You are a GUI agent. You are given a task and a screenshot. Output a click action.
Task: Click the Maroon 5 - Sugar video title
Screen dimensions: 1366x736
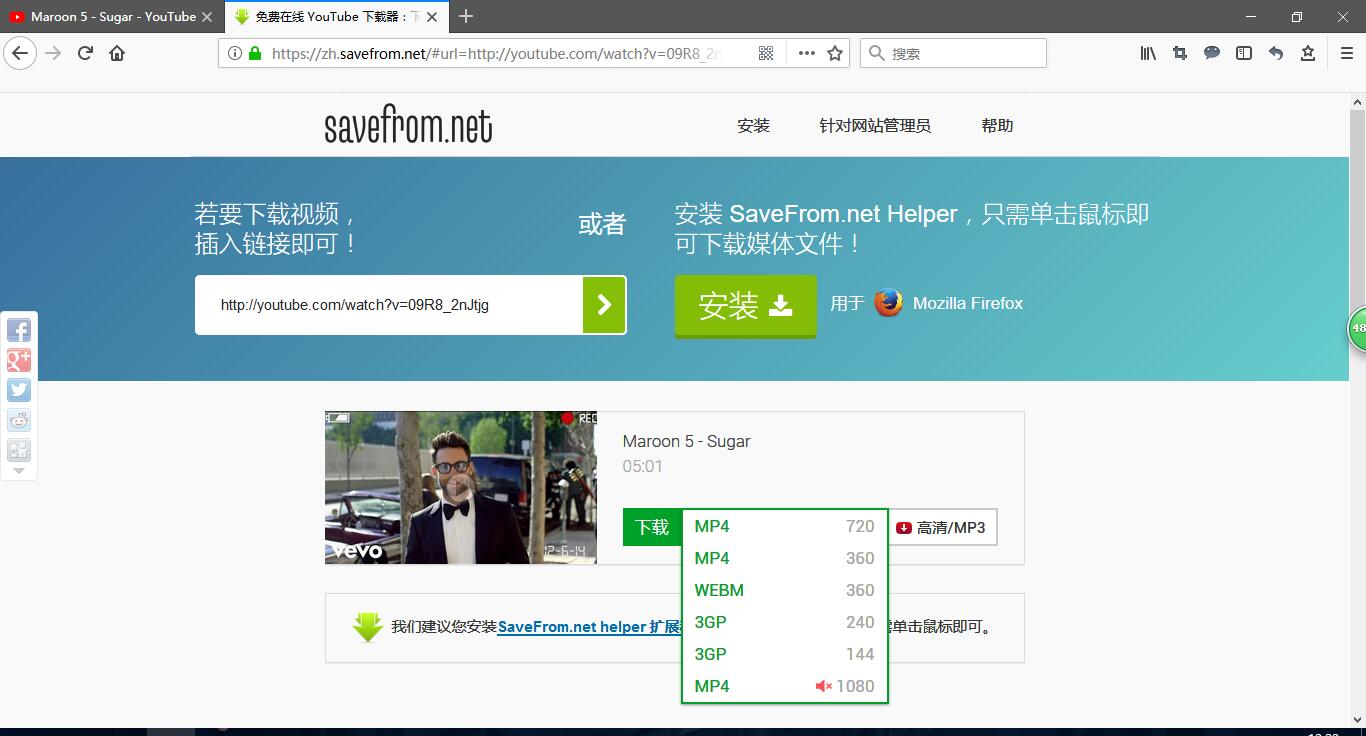(686, 441)
